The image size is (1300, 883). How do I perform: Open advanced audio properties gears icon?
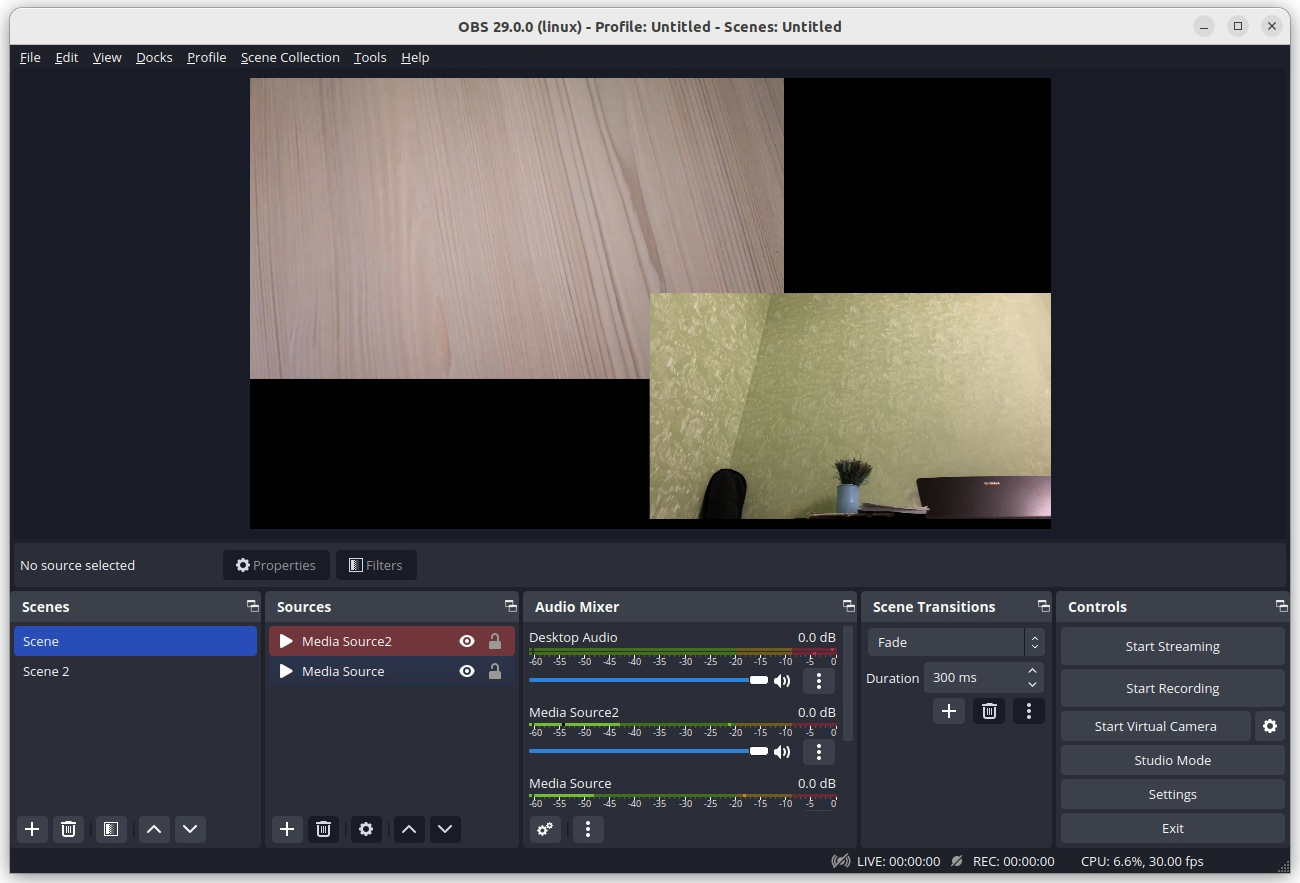(x=545, y=829)
